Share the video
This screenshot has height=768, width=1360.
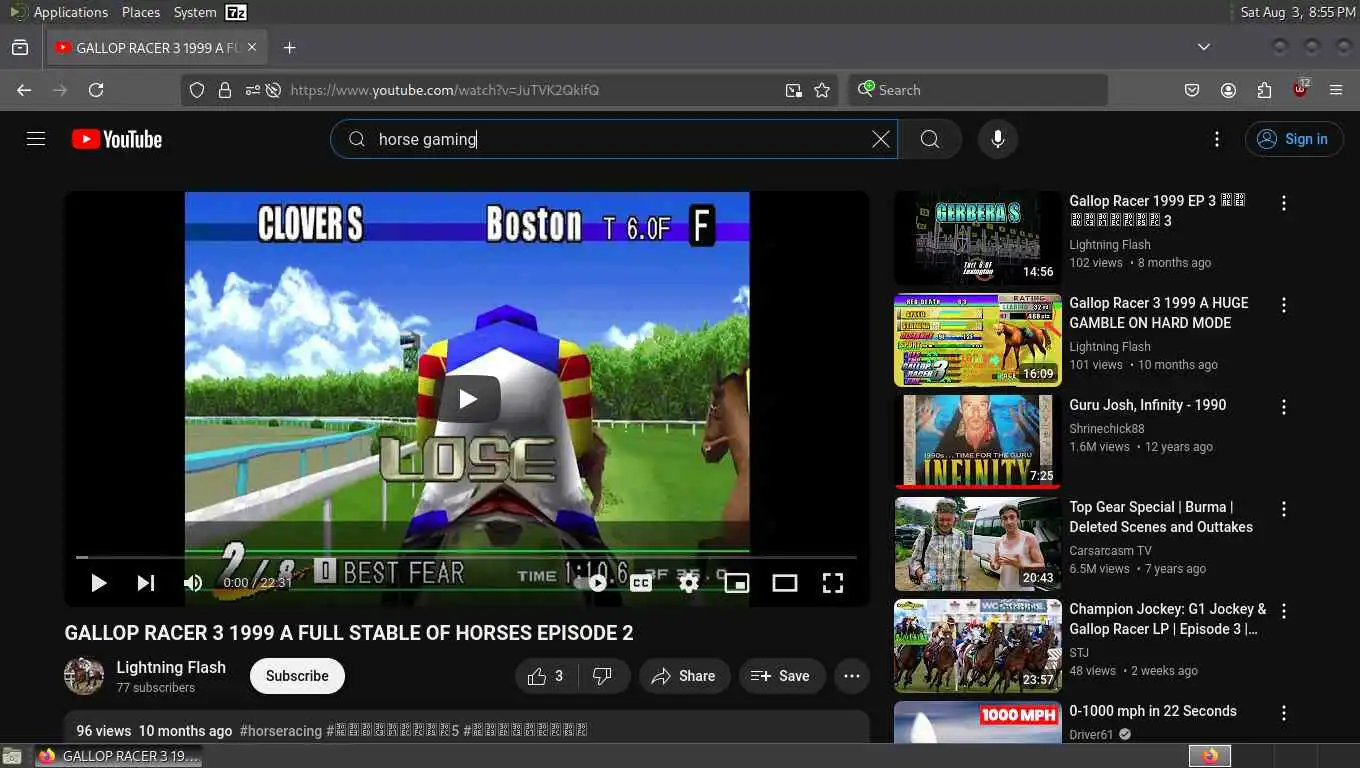click(684, 676)
